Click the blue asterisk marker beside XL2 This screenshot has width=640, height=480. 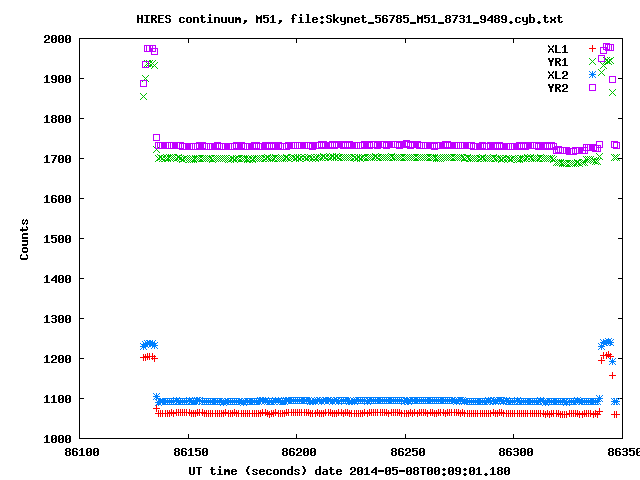click(x=592, y=74)
